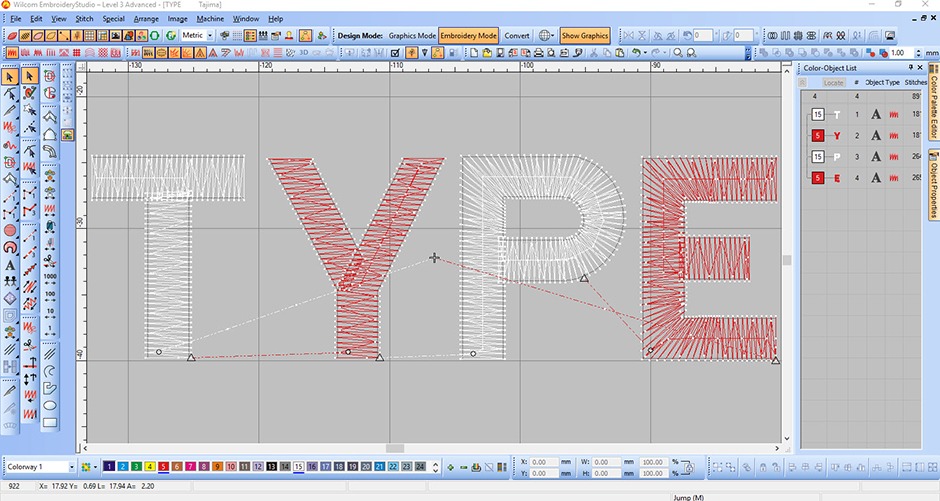The width and height of the screenshot is (940, 501).
Task: Click the zoom-to-fit magnifier icon
Action: 691,53
